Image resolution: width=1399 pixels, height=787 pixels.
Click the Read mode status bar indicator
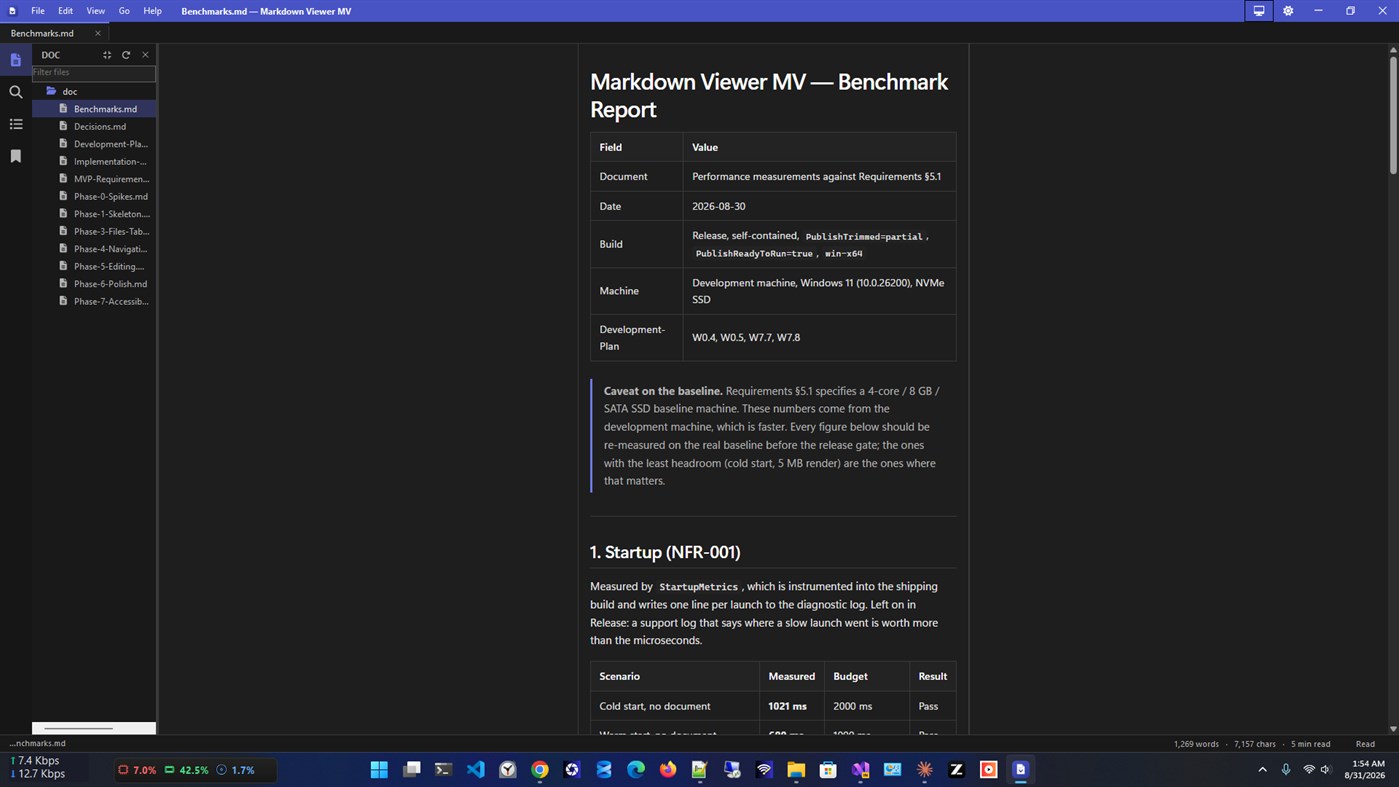coord(1365,744)
